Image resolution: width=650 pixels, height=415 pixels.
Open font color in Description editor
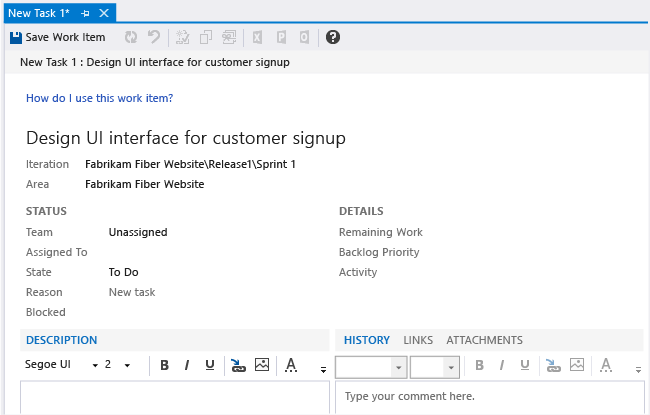point(291,365)
